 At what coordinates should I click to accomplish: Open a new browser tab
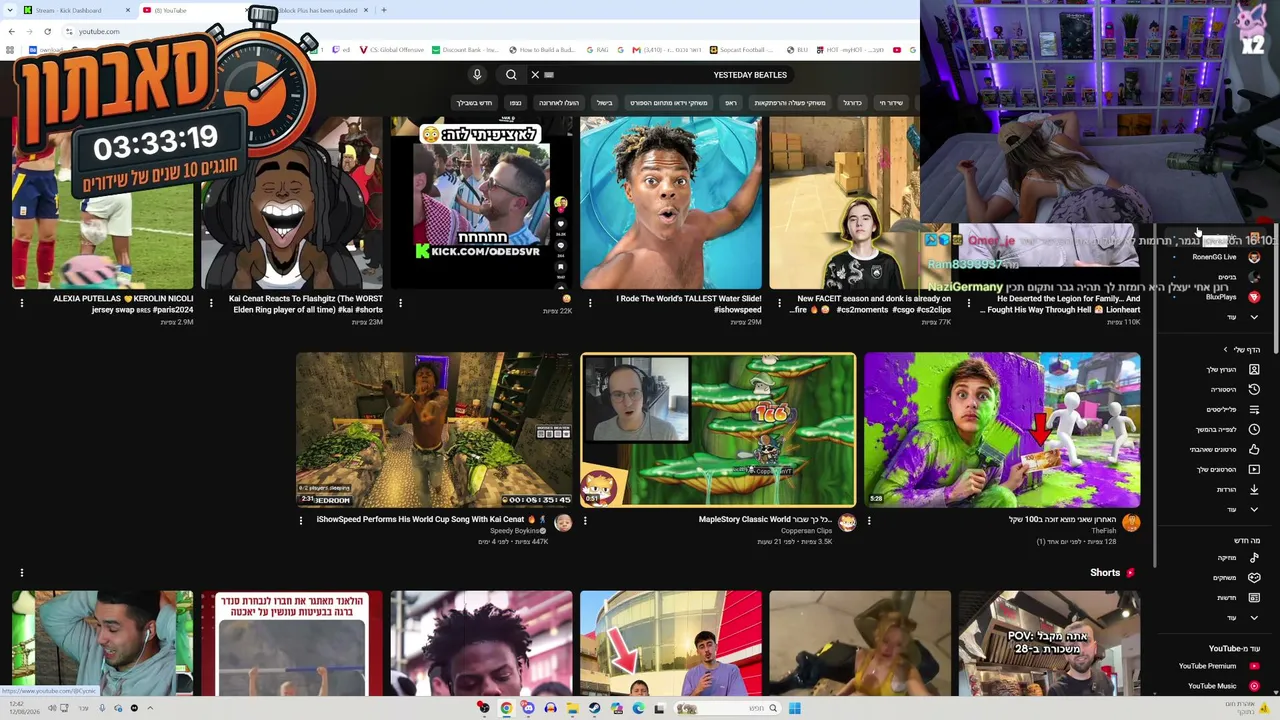tap(384, 10)
